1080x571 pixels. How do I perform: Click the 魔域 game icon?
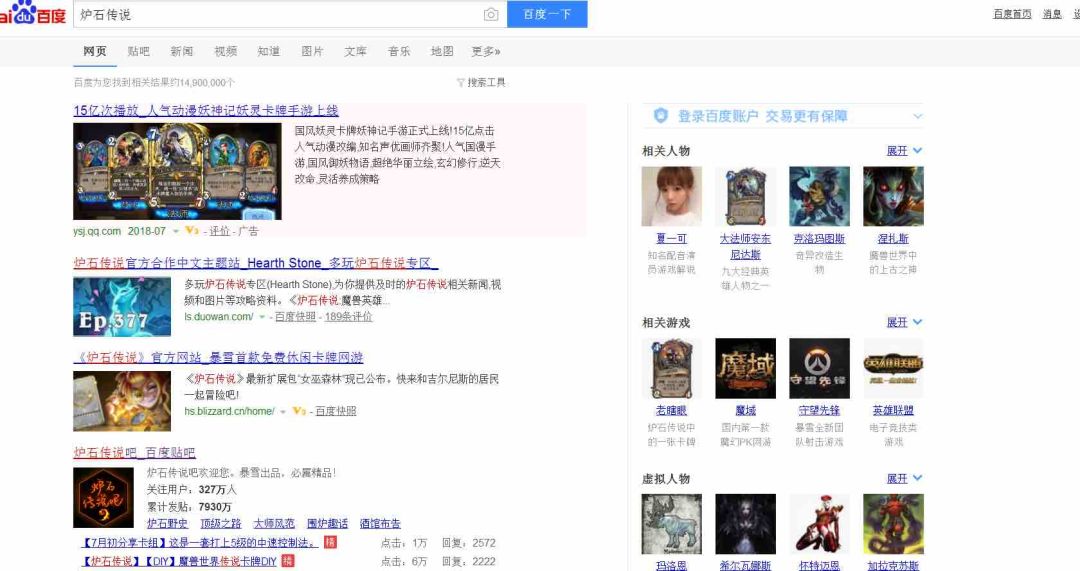745,368
